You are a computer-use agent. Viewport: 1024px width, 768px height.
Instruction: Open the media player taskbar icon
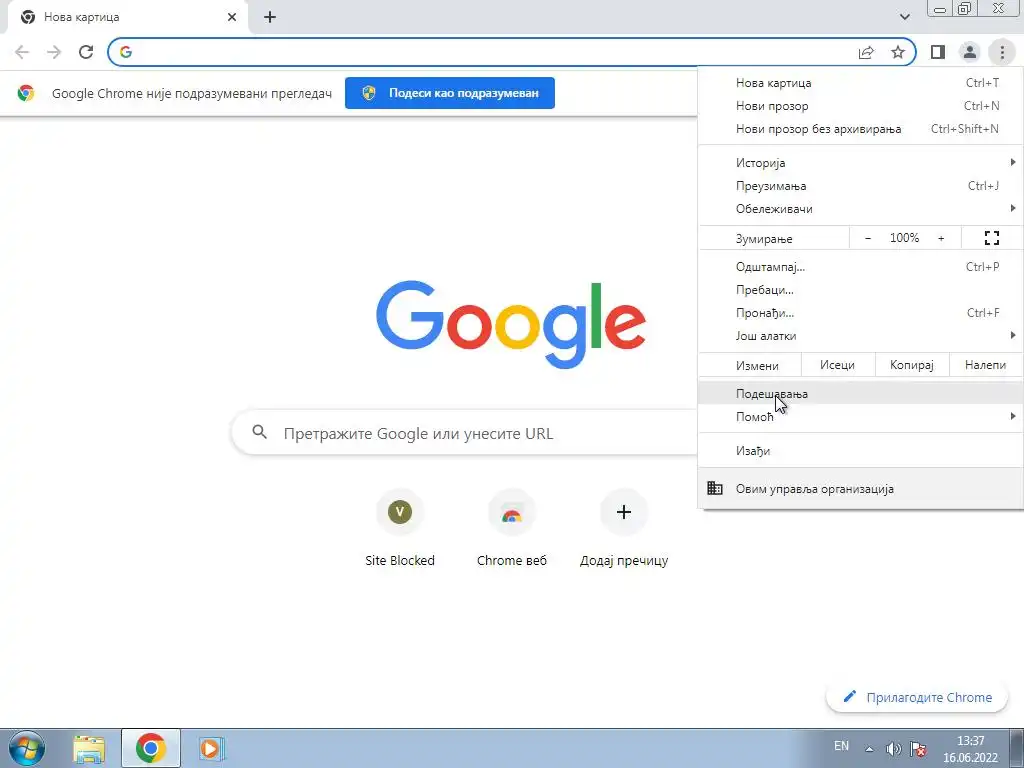pyautogui.click(x=212, y=748)
